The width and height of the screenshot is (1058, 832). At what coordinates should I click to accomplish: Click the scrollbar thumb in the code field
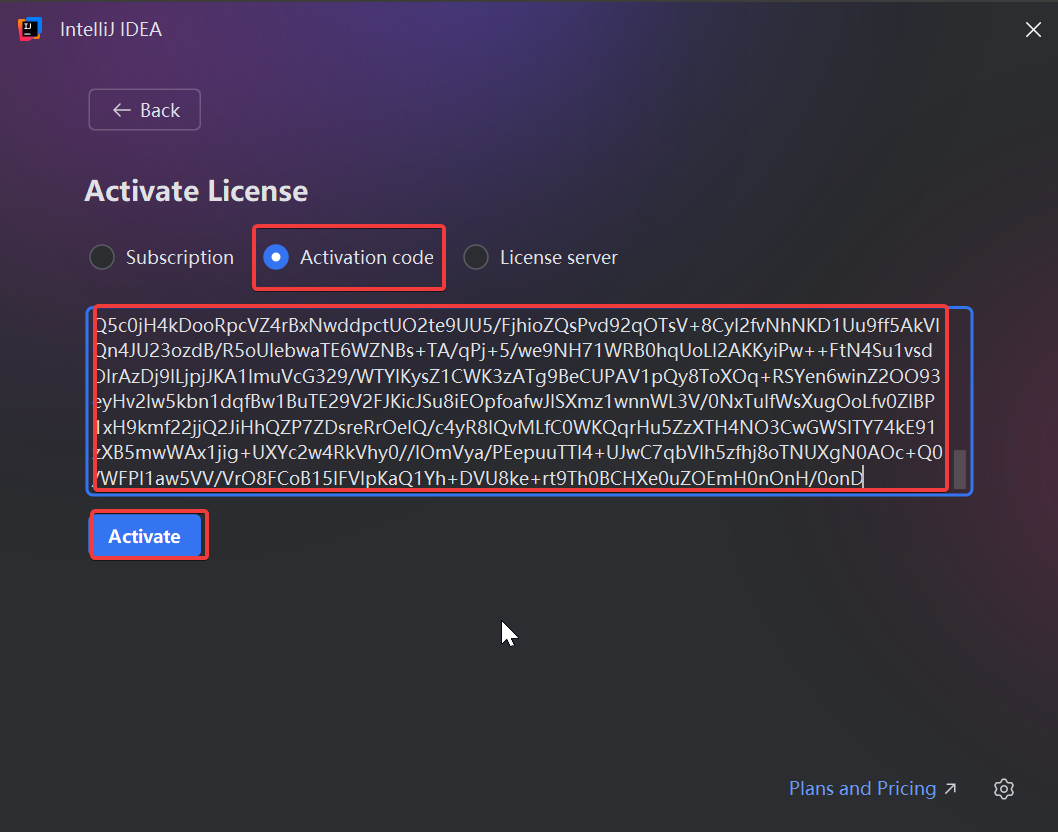960,468
